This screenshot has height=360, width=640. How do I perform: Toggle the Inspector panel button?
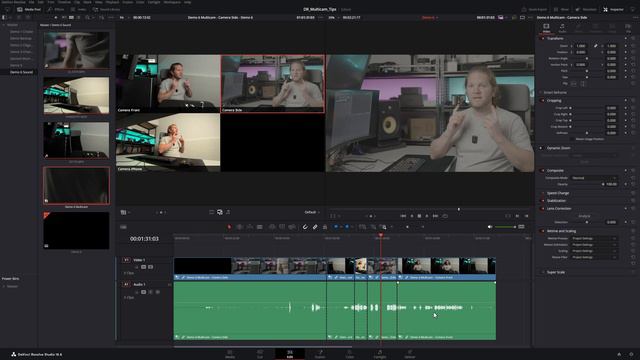[x=613, y=9]
